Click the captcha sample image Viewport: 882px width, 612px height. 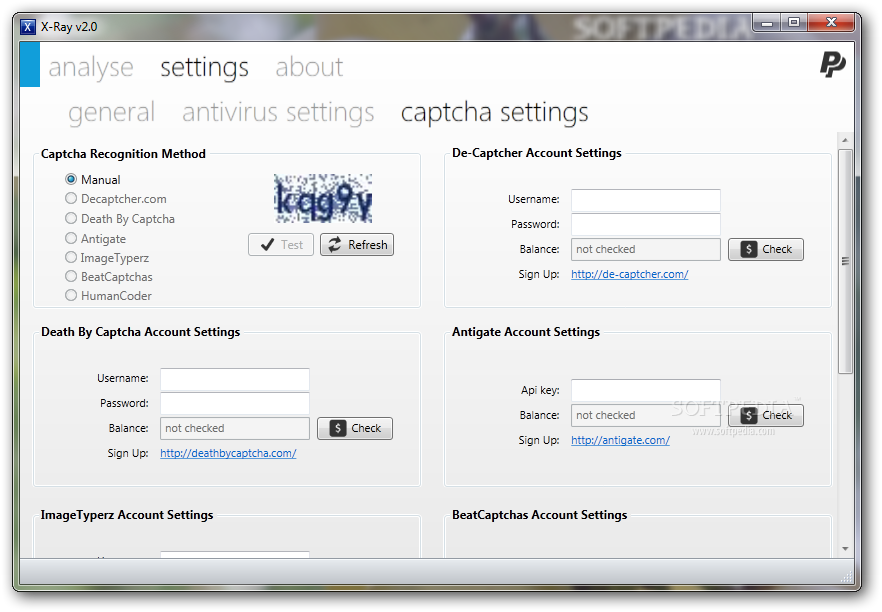tap(323, 198)
